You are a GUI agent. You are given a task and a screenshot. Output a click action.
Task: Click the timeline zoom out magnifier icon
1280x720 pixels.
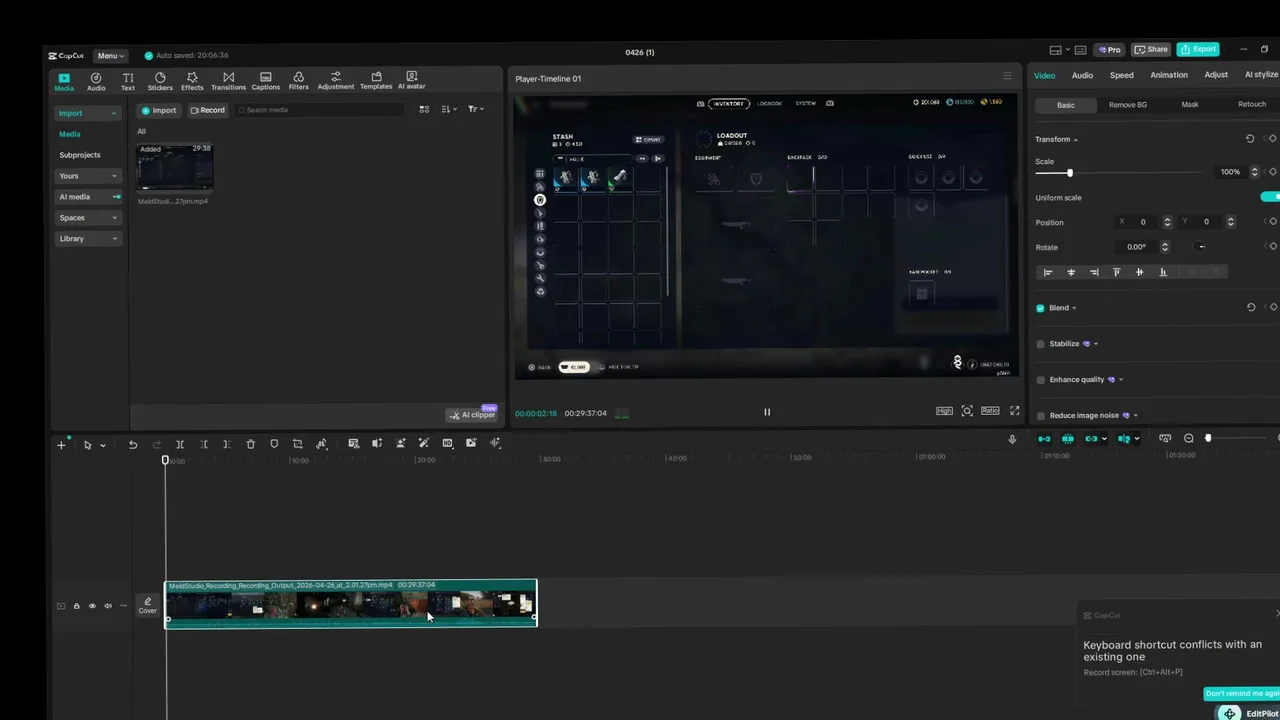pyautogui.click(x=1189, y=438)
